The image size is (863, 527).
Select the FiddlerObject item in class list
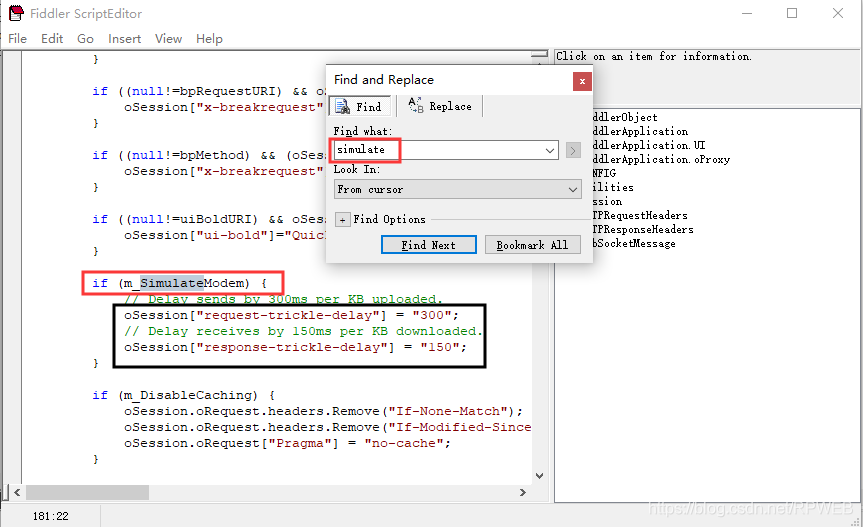point(625,117)
